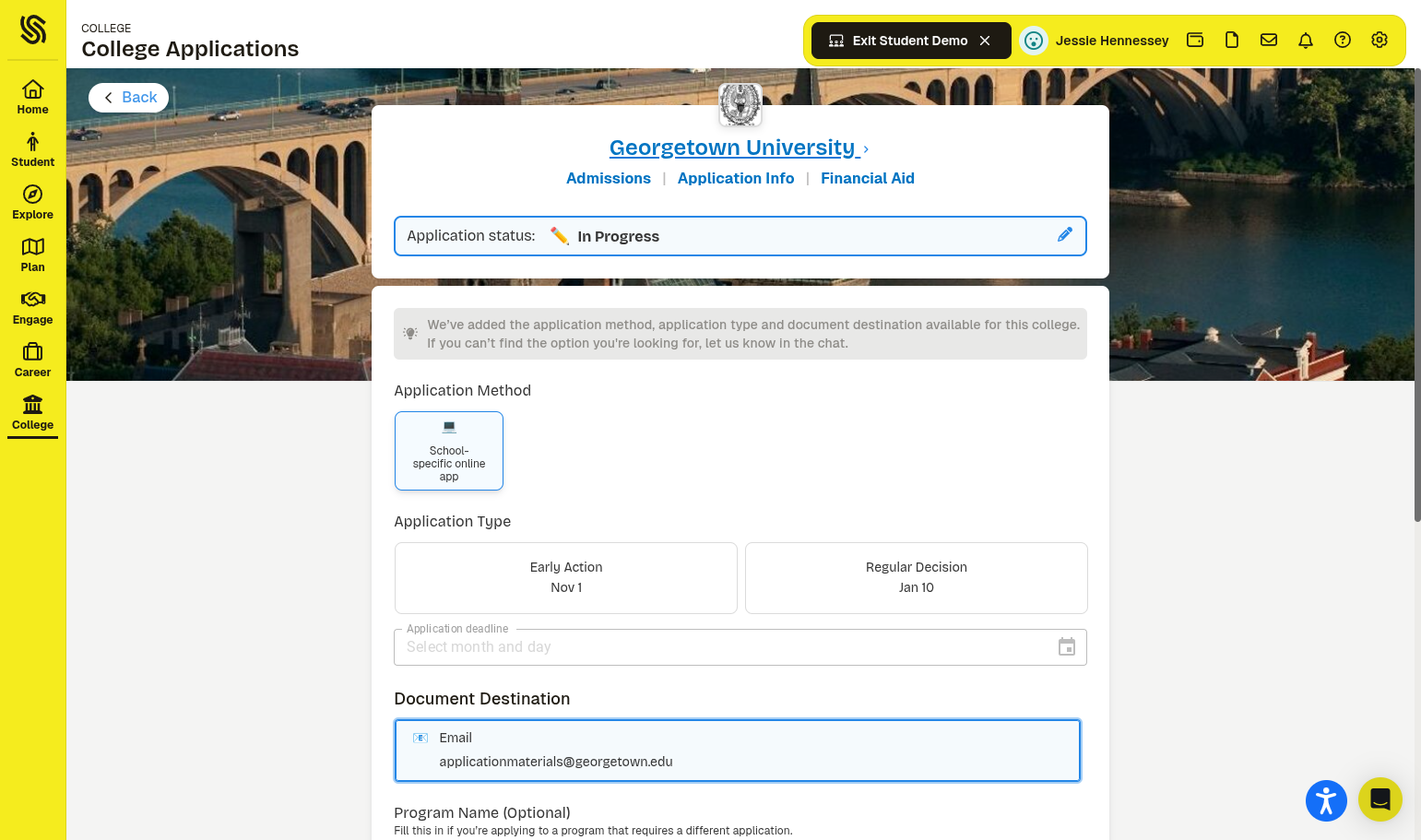Go back with the Back button

[x=129, y=98]
